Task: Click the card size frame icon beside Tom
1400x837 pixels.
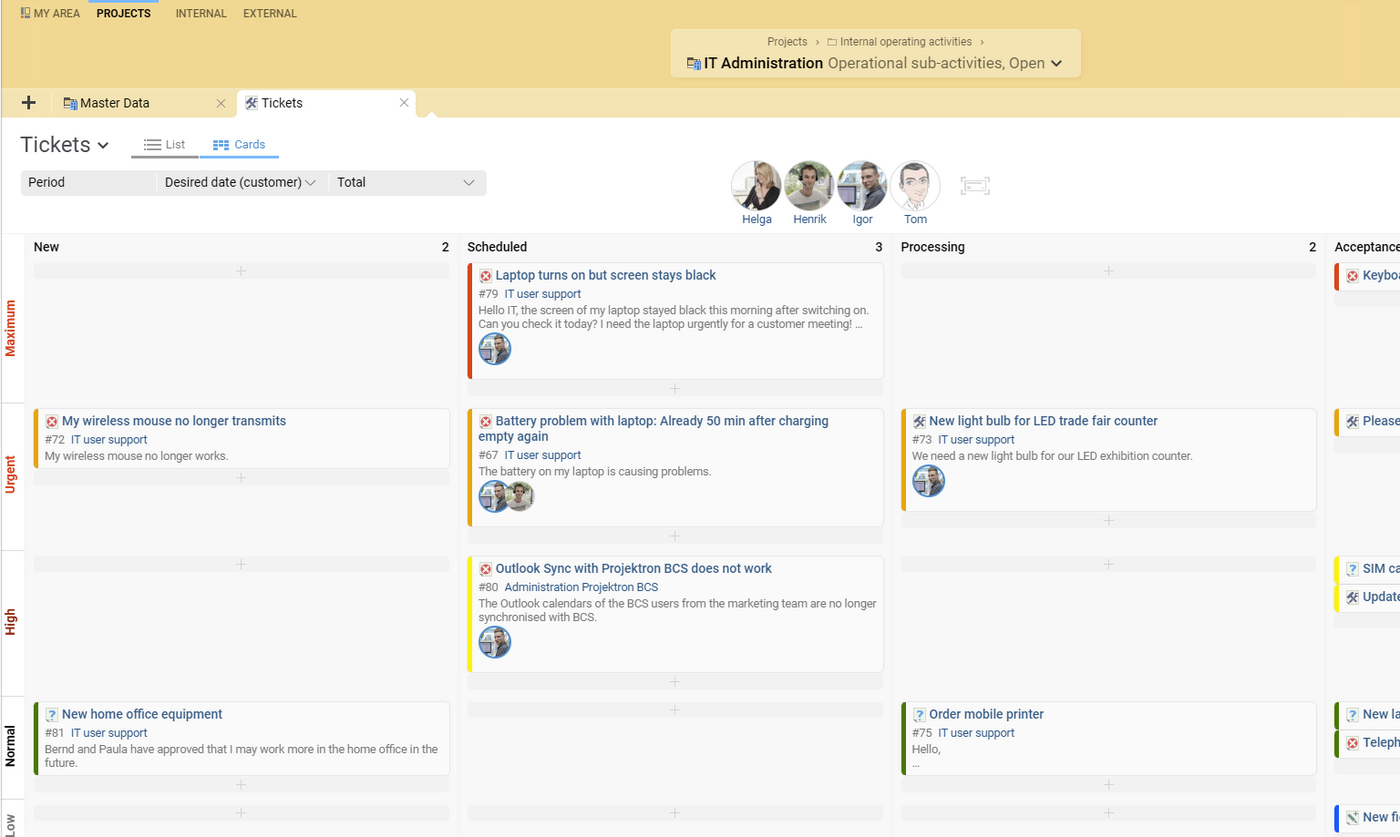Action: [975, 185]
